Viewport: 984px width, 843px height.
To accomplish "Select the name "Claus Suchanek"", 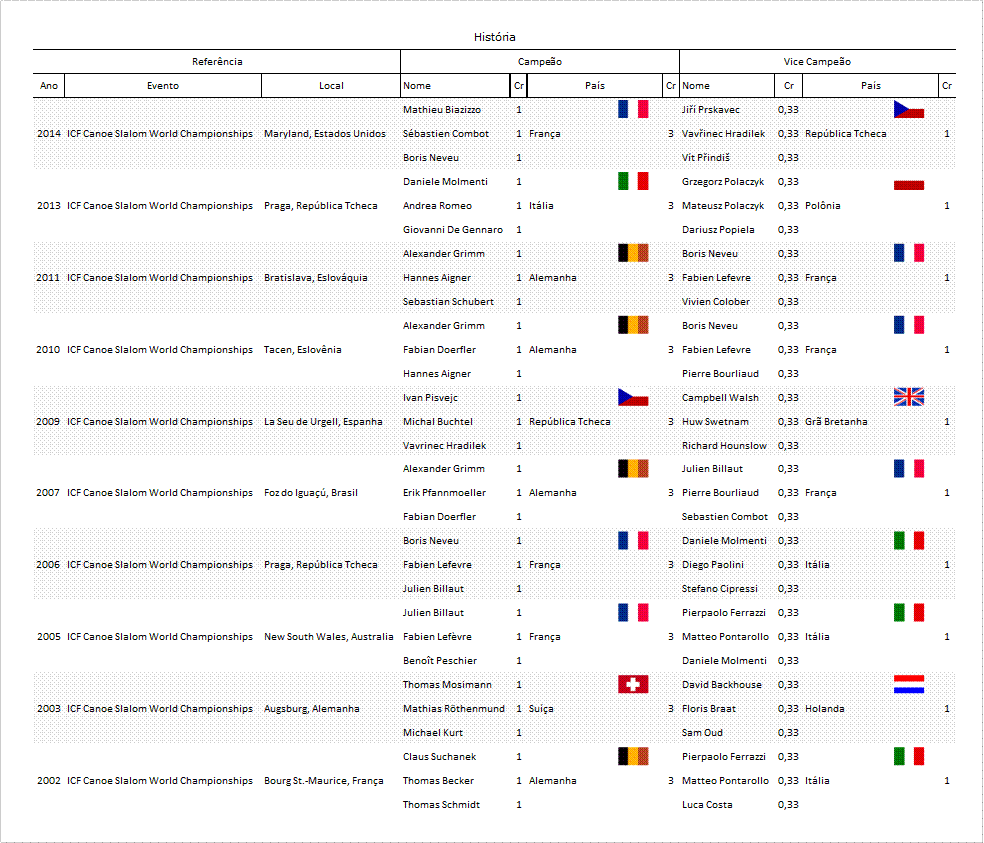I will coord(439,756).
